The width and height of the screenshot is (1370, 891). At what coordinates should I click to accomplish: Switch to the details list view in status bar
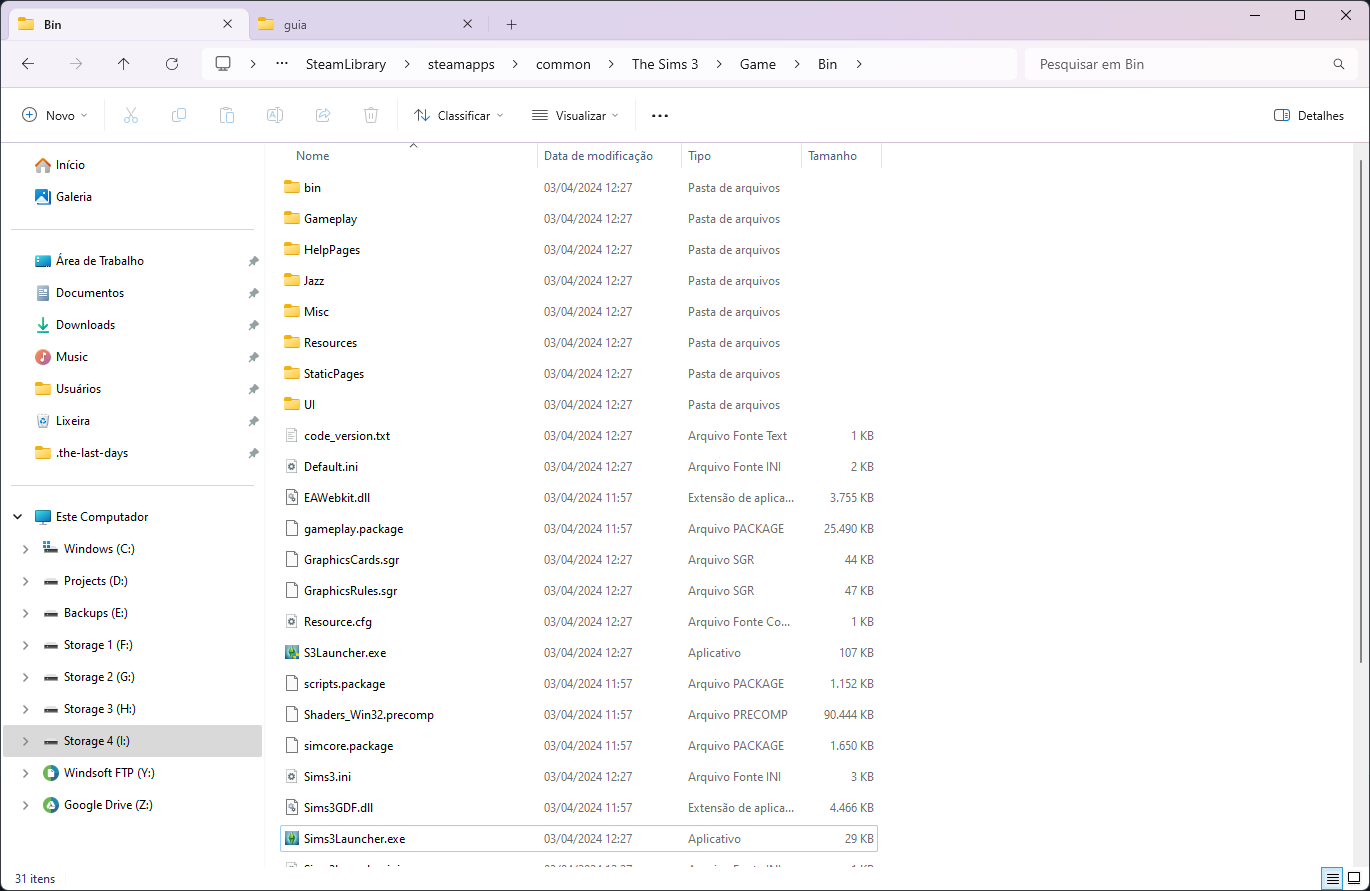click(1332, 879)
